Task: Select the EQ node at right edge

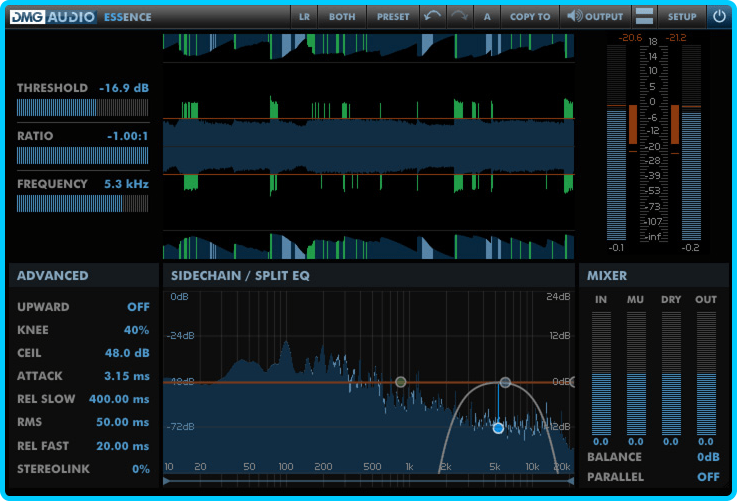Action: (x=572, y=382)
